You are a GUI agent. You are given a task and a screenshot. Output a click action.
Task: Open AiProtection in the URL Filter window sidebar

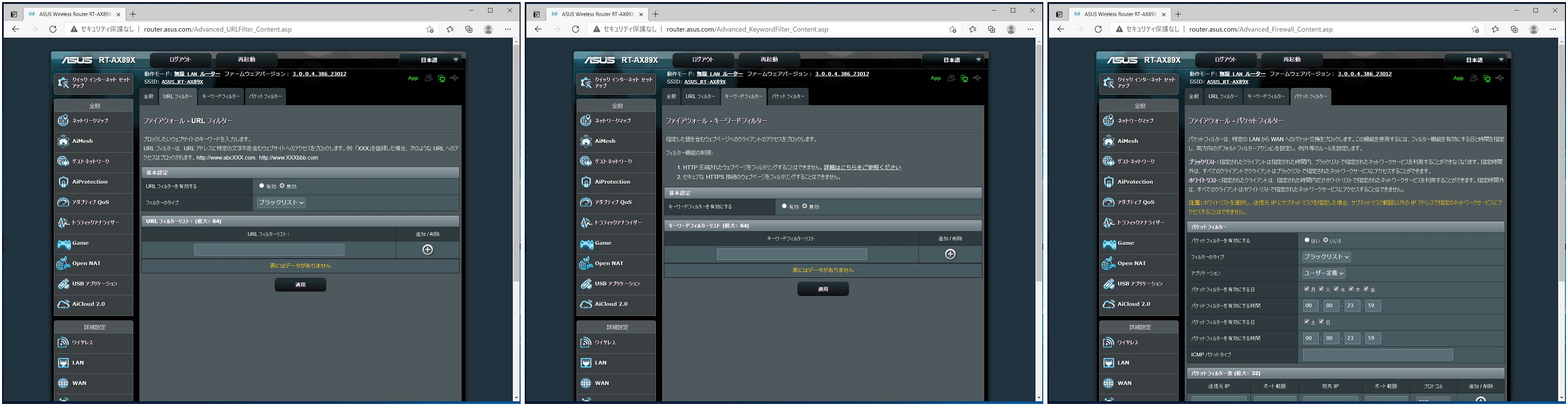tap(93, 182)
